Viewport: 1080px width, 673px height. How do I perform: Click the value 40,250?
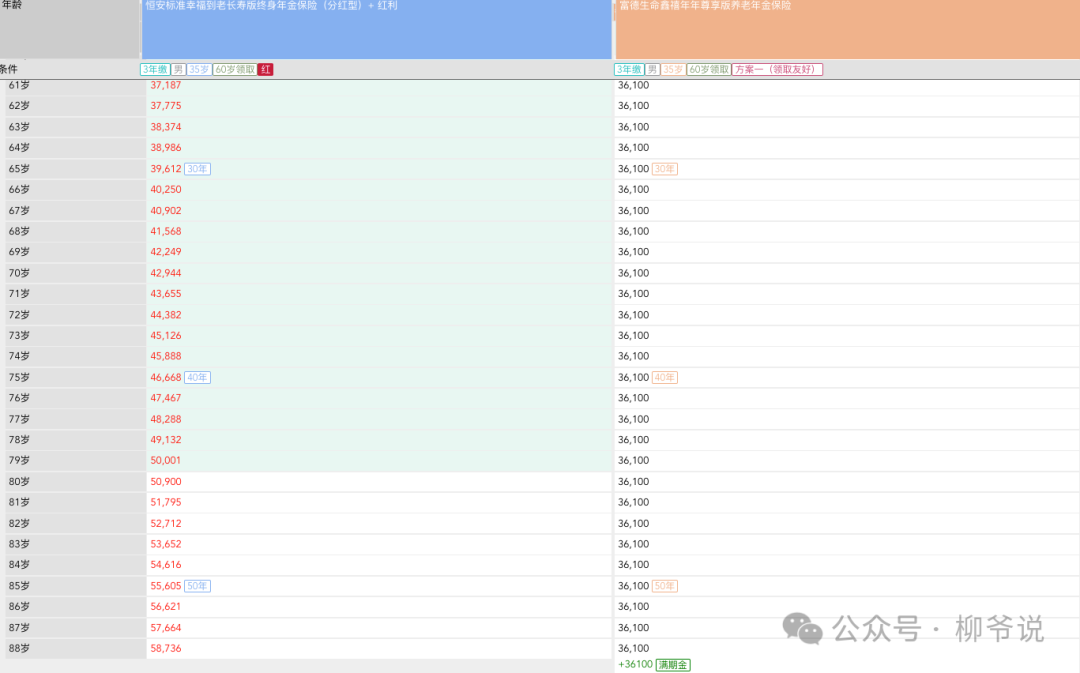(166, 189)
